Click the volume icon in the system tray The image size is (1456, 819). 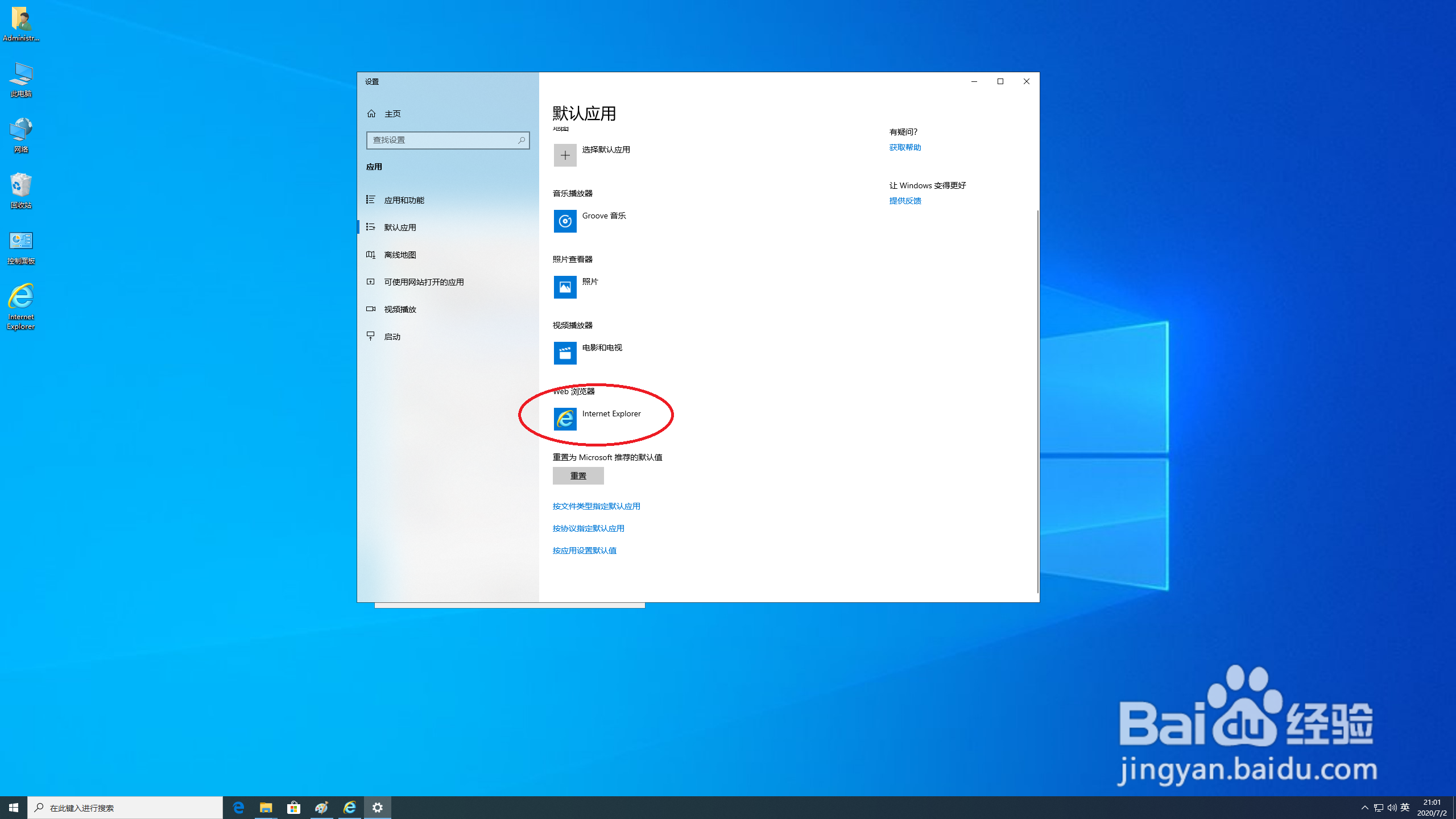1392,807
